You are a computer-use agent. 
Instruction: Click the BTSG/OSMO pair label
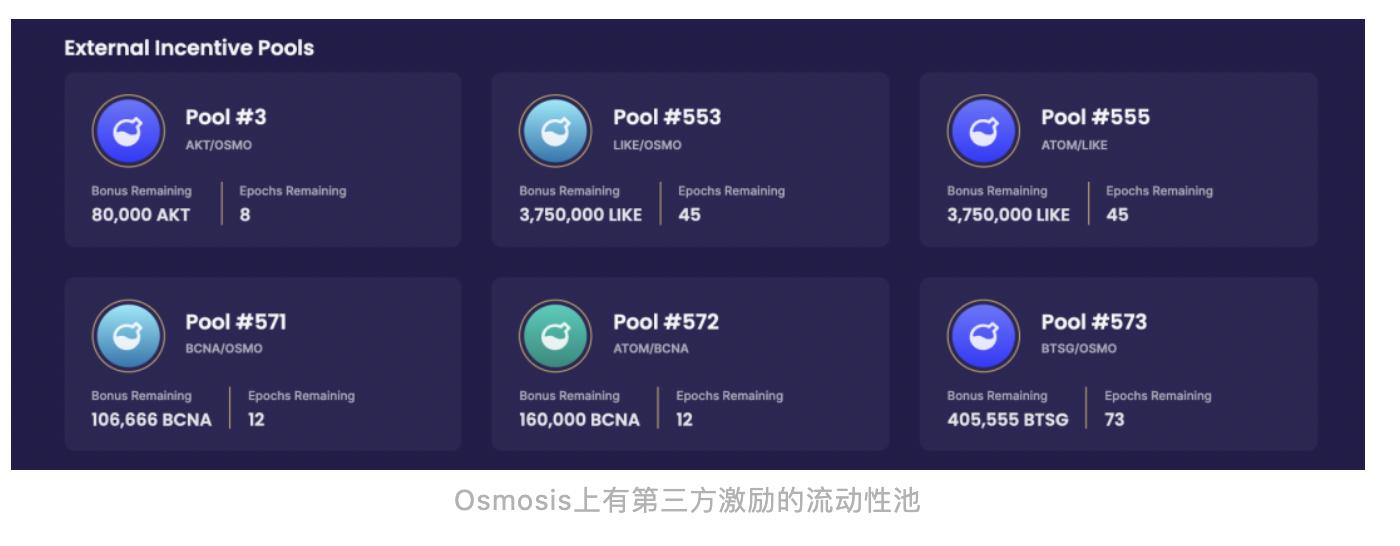[x=1078, y=349]
